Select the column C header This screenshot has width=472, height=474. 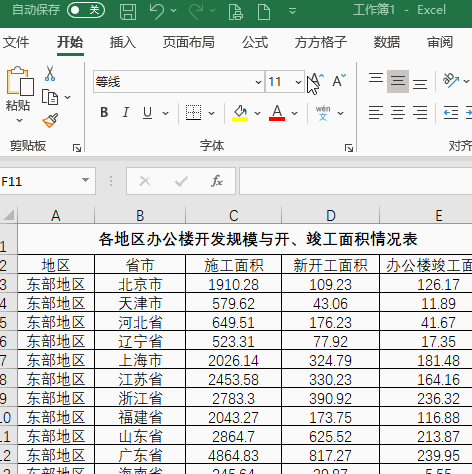point(234,215)
